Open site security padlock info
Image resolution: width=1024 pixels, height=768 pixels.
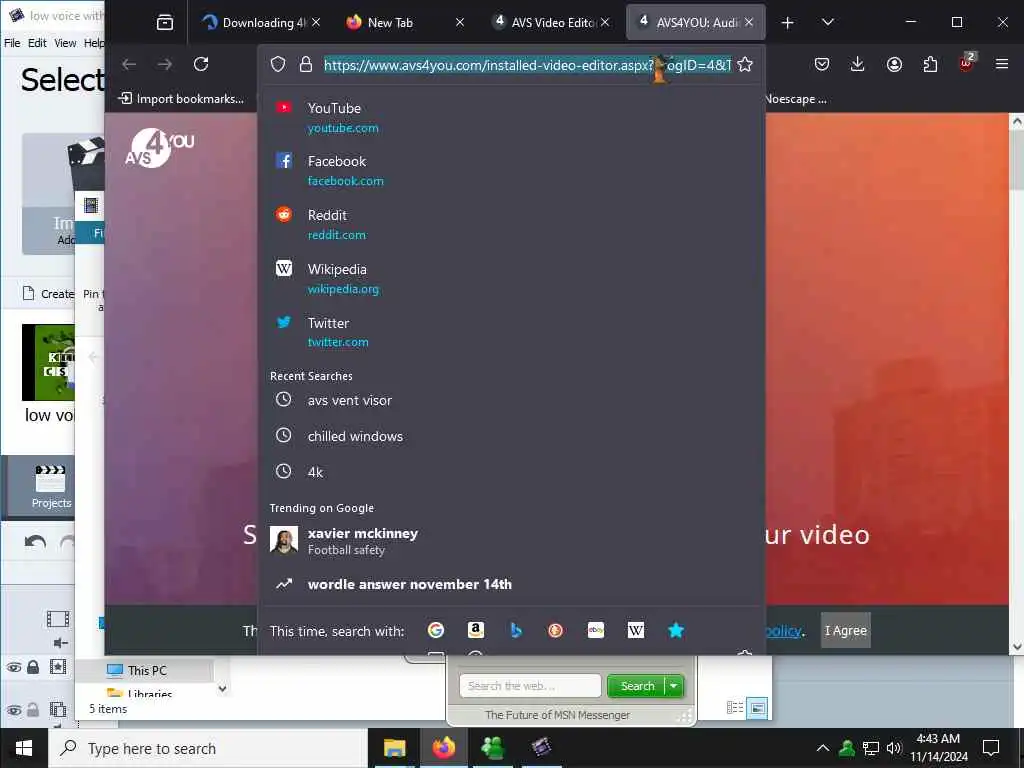click(x=306, y=64)
